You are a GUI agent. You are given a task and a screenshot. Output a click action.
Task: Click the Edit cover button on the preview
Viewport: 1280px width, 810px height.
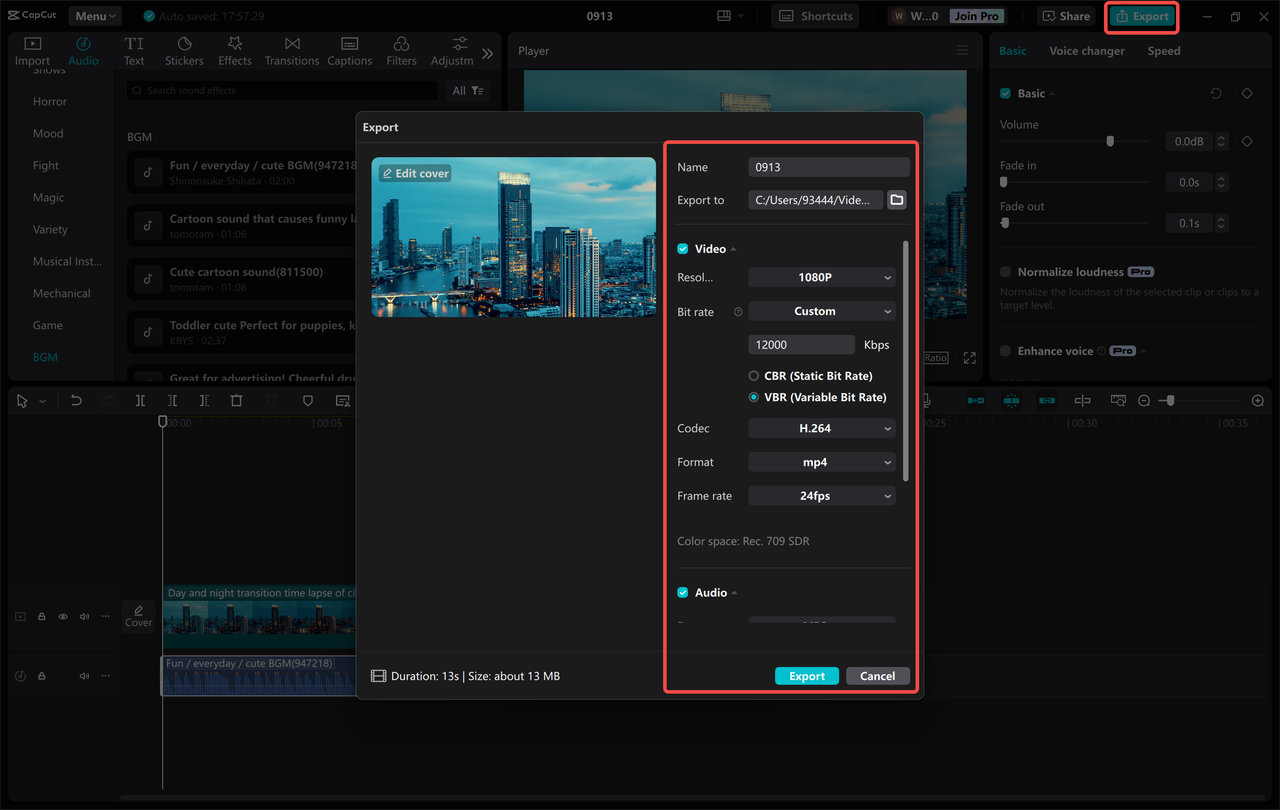414,172
